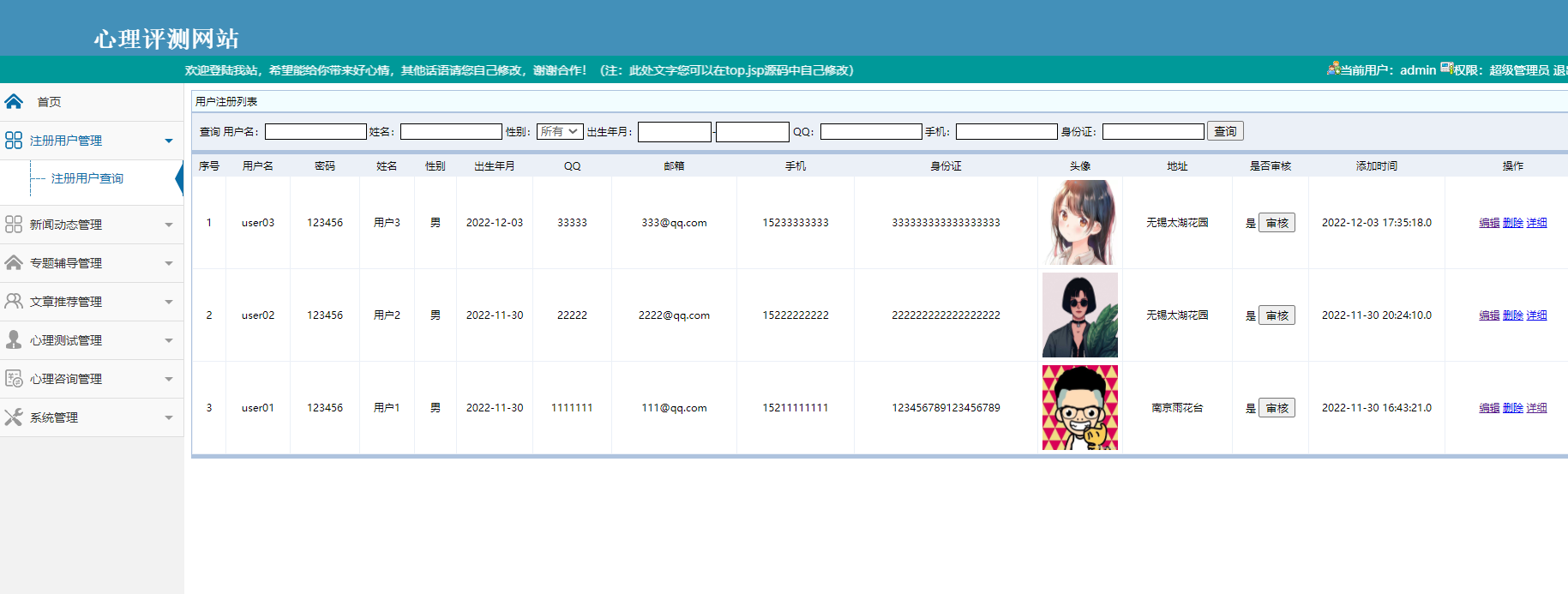Expand the 文章推荐管理 menu arrow
Image resolution: width=1568 pixels, height=594 pixels.
tap(169, 302)
